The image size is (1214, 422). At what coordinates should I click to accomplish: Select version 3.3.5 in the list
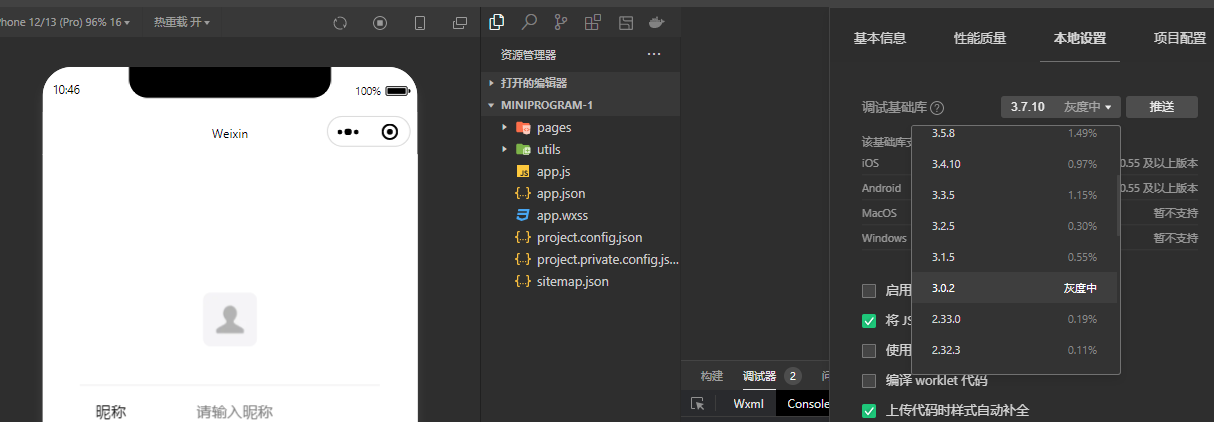[1013, 195]
